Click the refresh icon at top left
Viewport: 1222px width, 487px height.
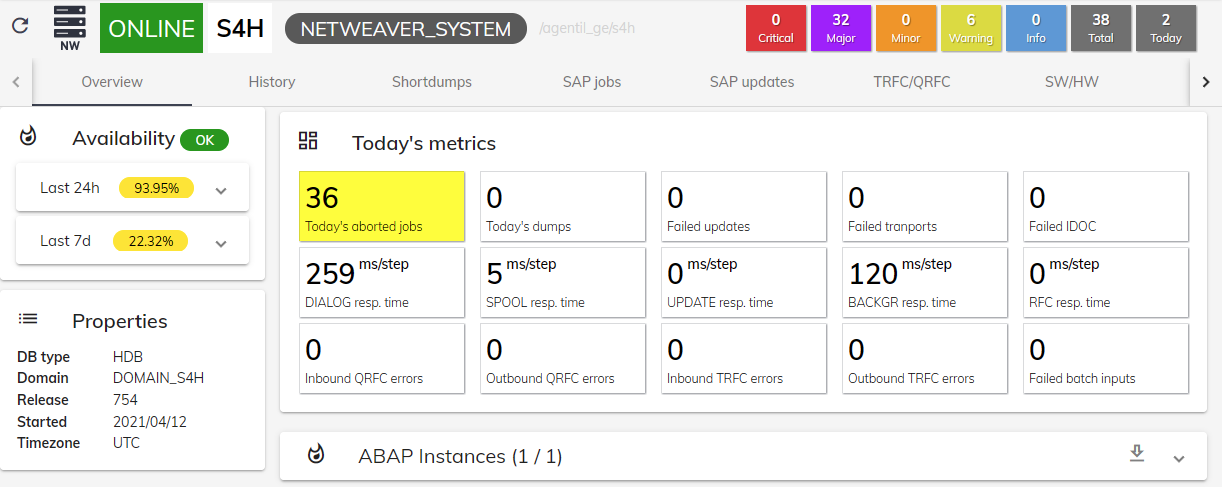pos(20,27)
